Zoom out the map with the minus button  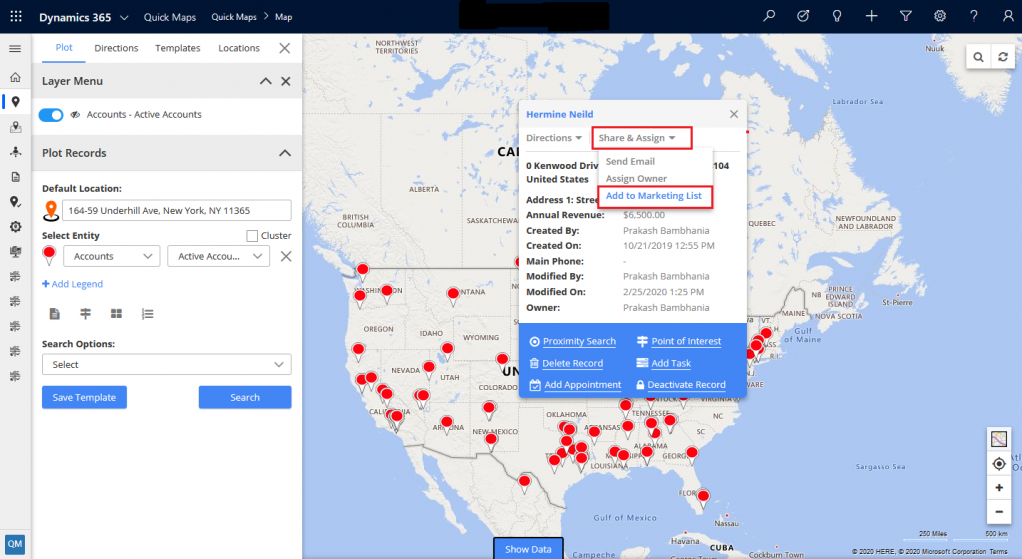click(x=999, y=512)
